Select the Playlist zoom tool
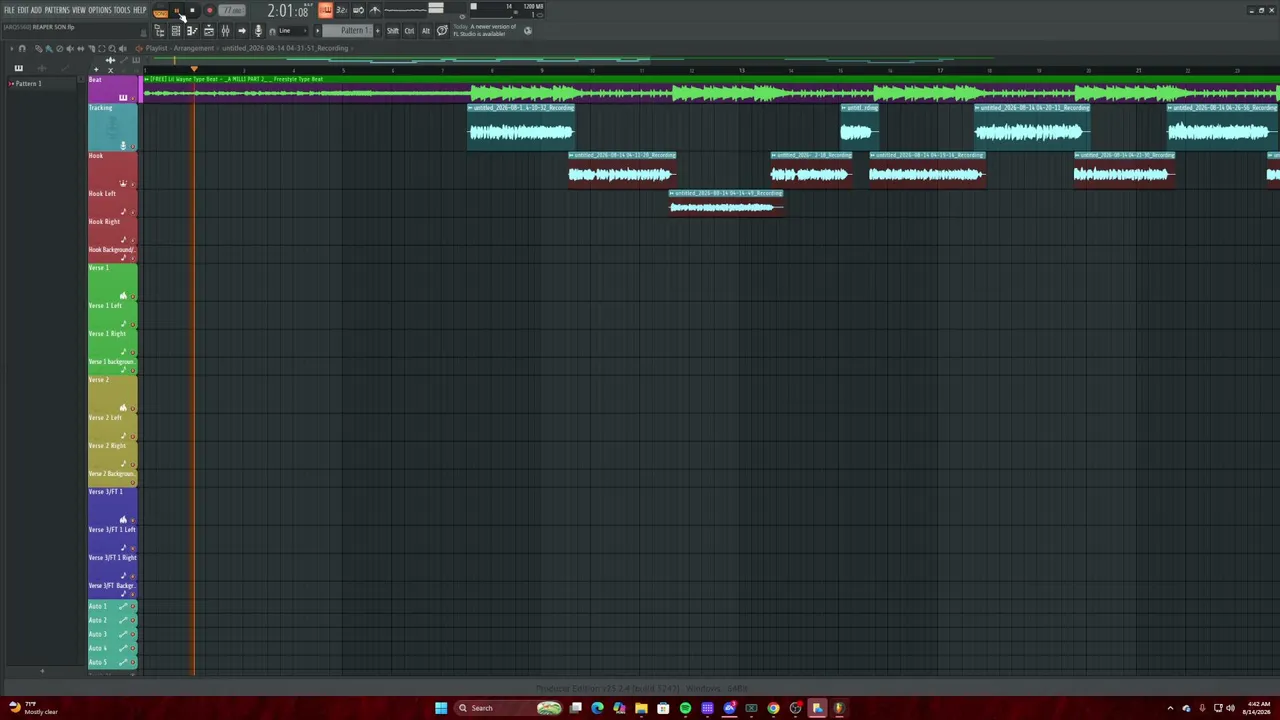Screen dimensions: 1280x720 (x=112, y=48)
